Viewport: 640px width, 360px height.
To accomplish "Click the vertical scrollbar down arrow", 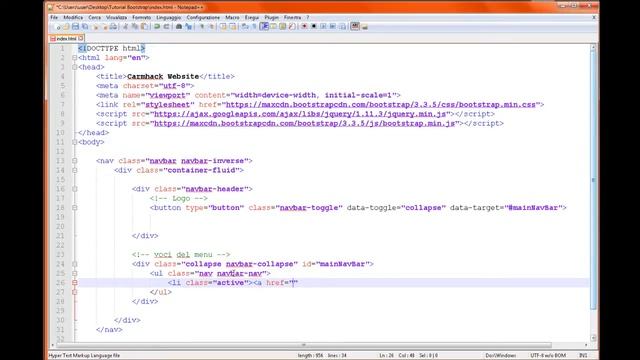I will click(593, 338).
